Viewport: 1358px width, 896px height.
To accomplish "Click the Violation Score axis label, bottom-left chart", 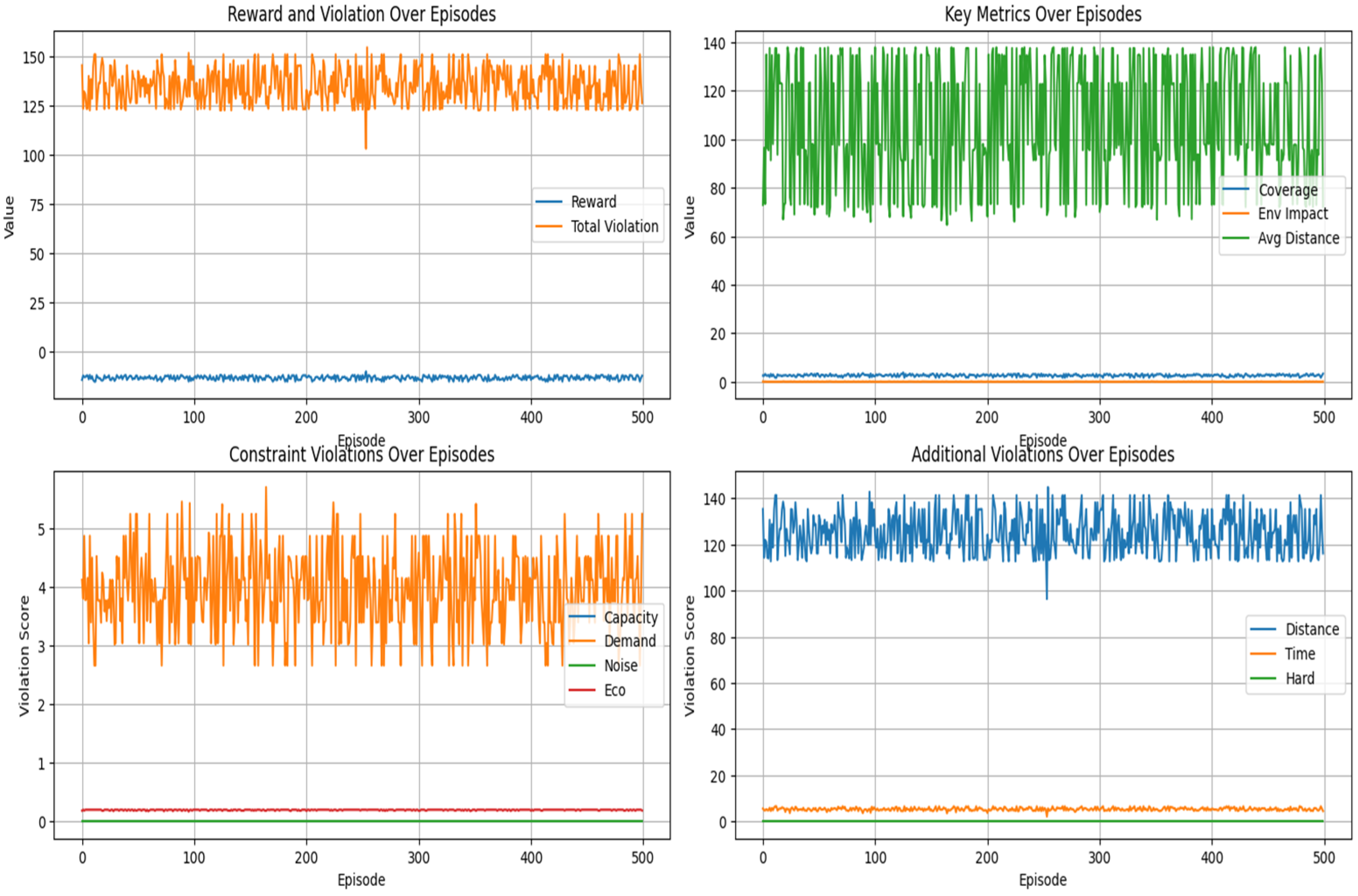I will (24, 655).
